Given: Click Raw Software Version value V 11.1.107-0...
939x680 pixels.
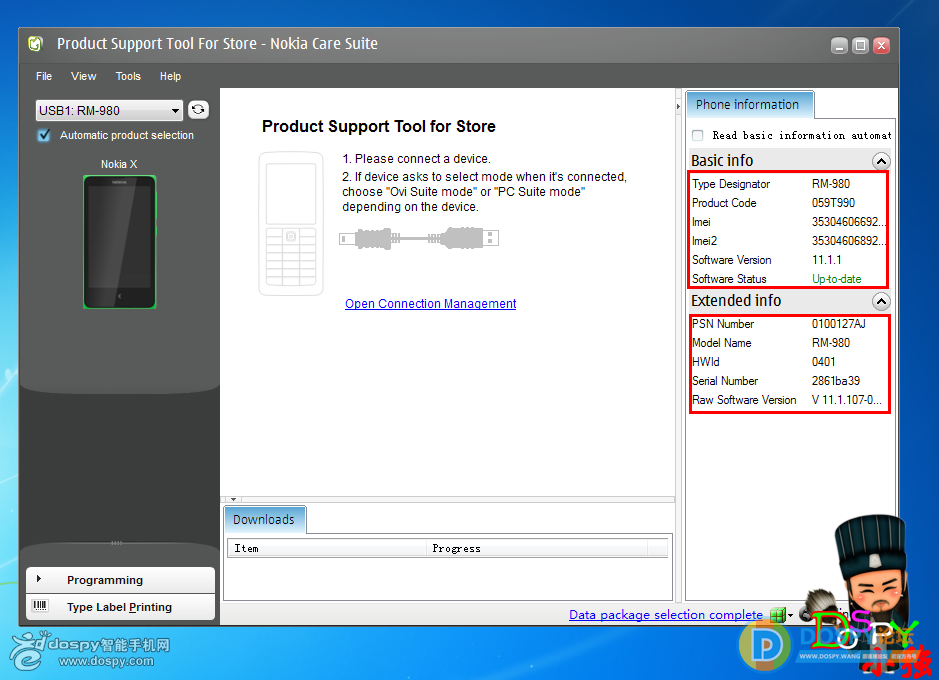Looking at the screenshot, I should pos(847,400).
